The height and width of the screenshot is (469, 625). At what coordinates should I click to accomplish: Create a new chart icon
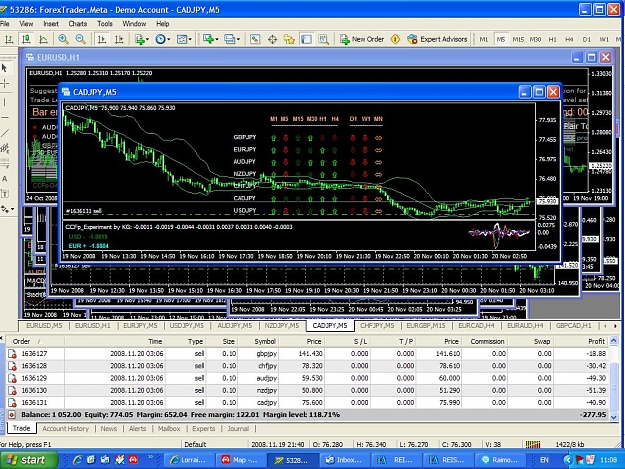click(208, 39)
